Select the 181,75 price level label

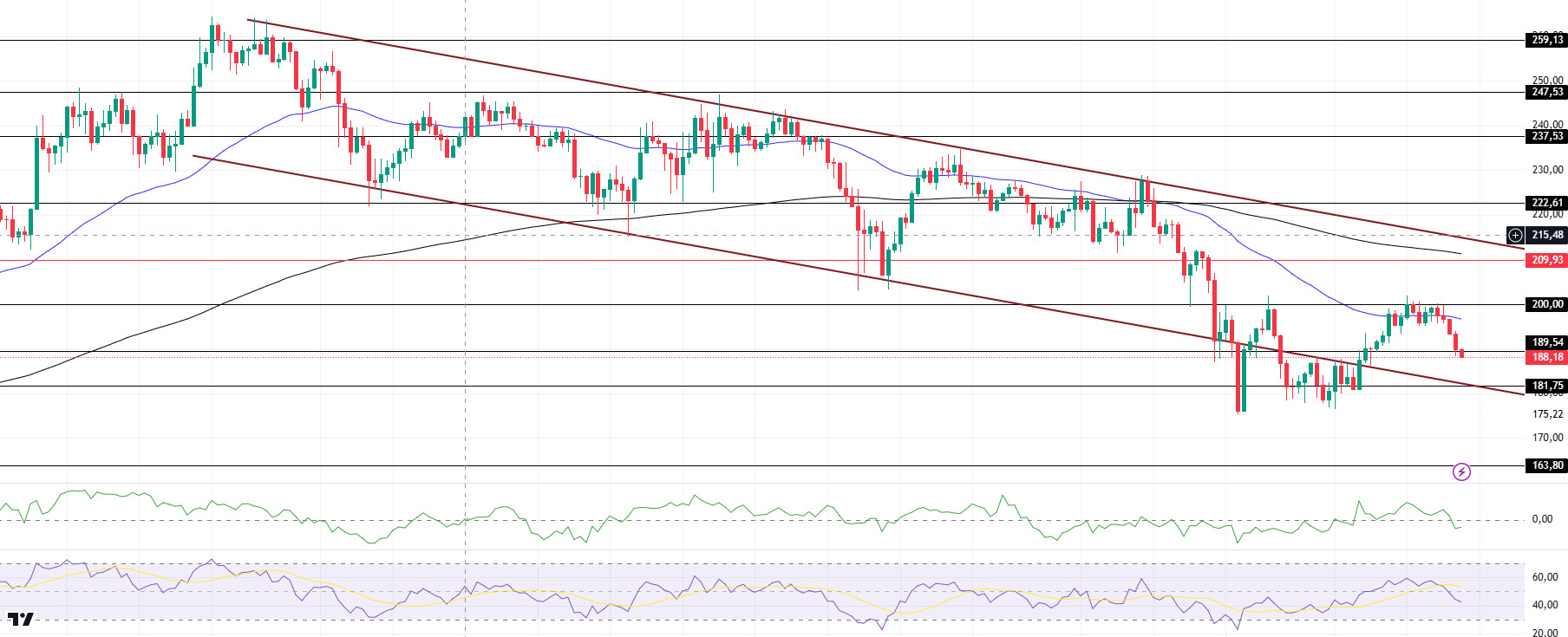coord(1546,386)
